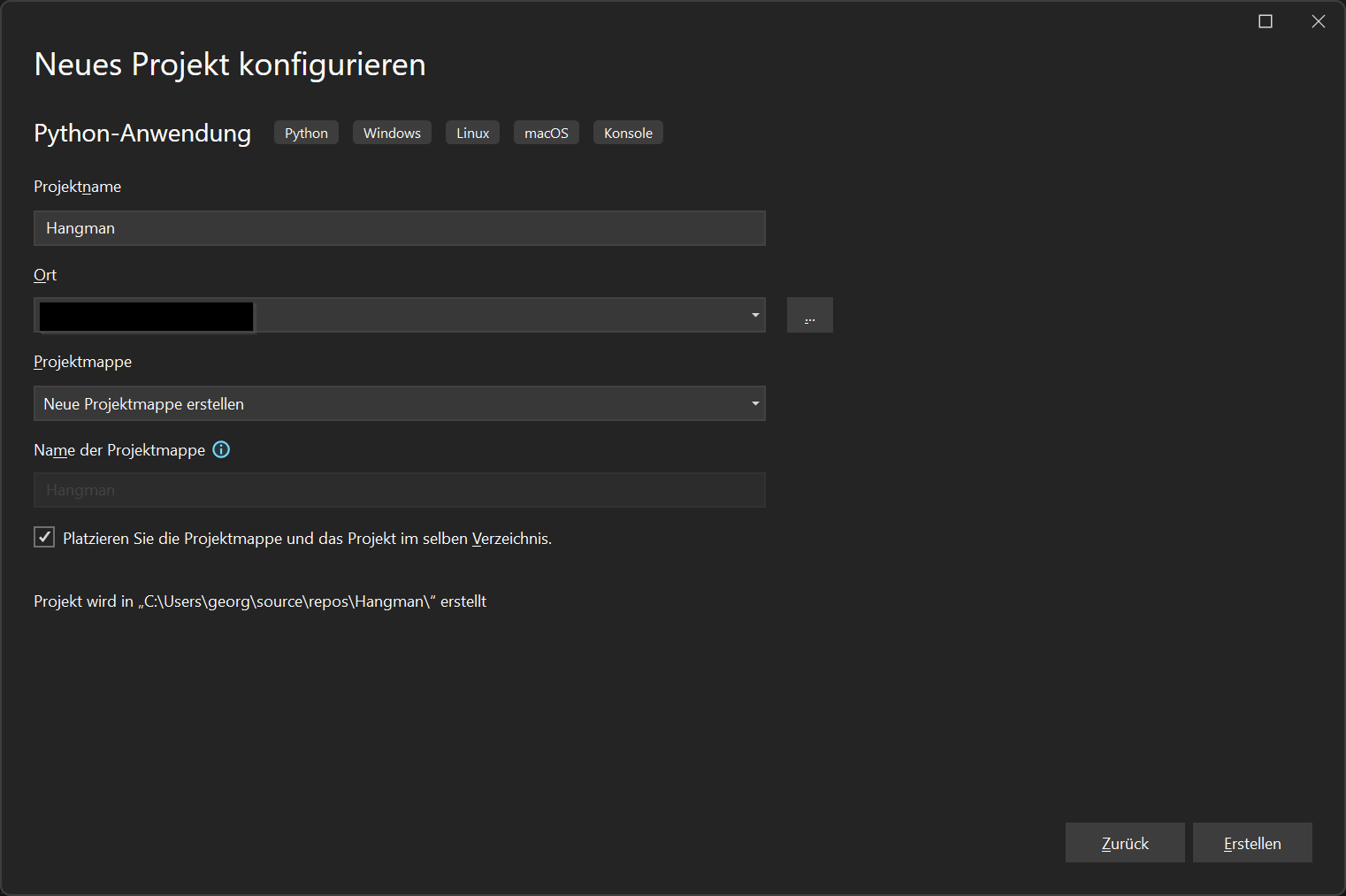The width and height of the screenshot is (1346, 896).
Task: Click the info icon beside "Name der Projektmappe"
Action: [221, 449]
